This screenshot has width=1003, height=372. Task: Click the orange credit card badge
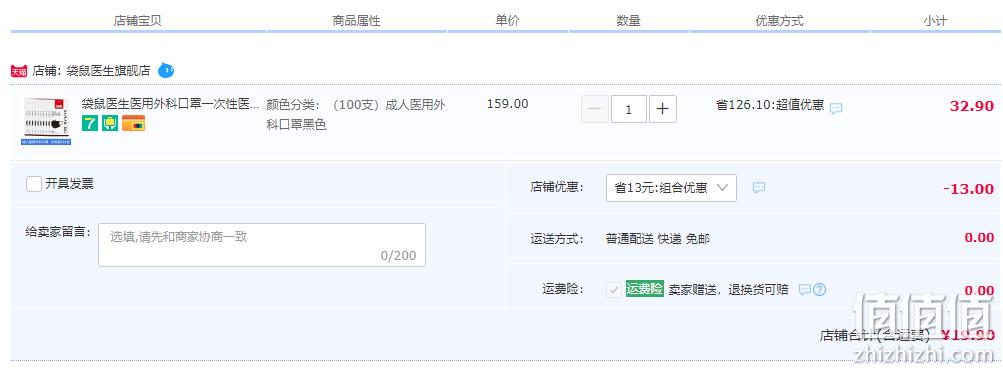click(134, 123)
